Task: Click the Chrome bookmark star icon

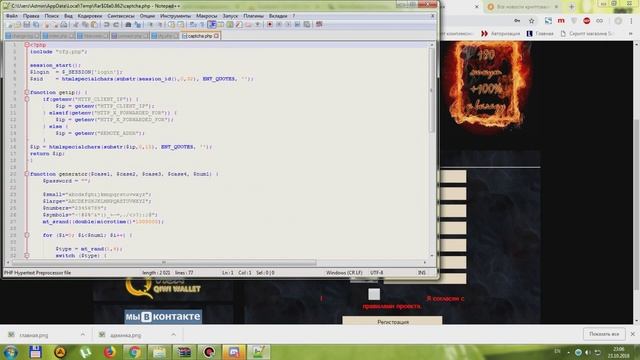Action: [x=531, y=21]
